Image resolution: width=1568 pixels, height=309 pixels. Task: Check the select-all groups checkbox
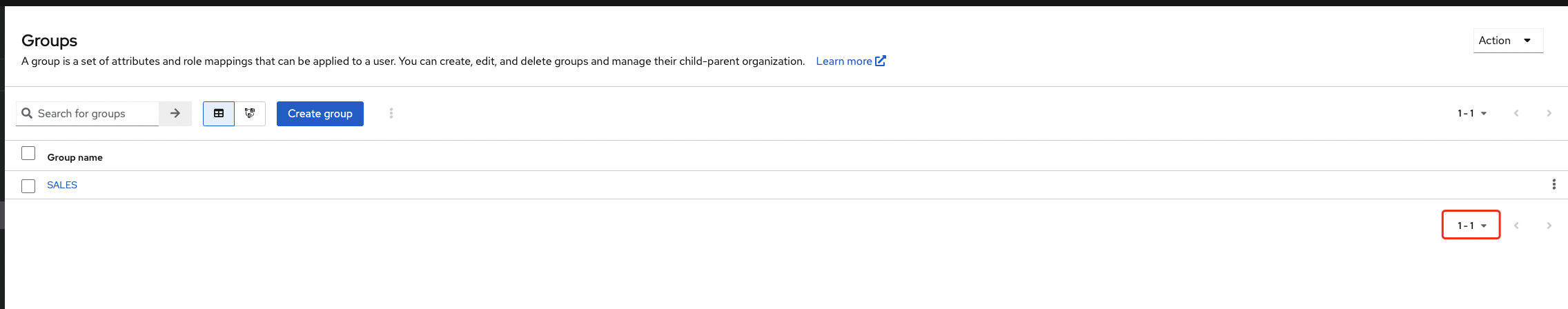(x=28, y=153)
